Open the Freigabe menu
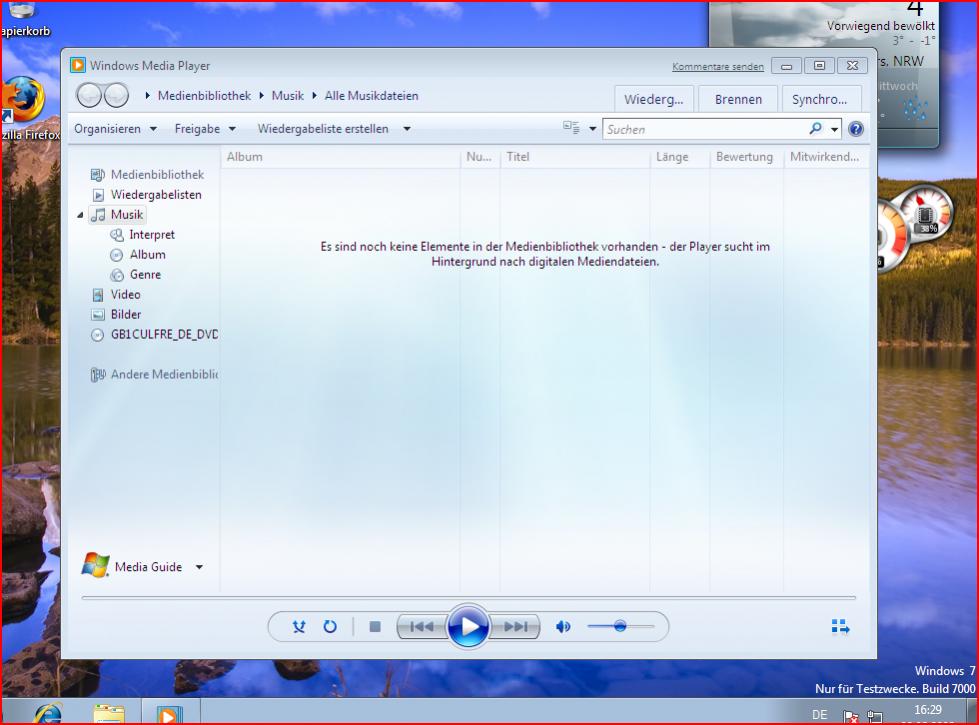The image size is (979, 725). coord(205,129)
